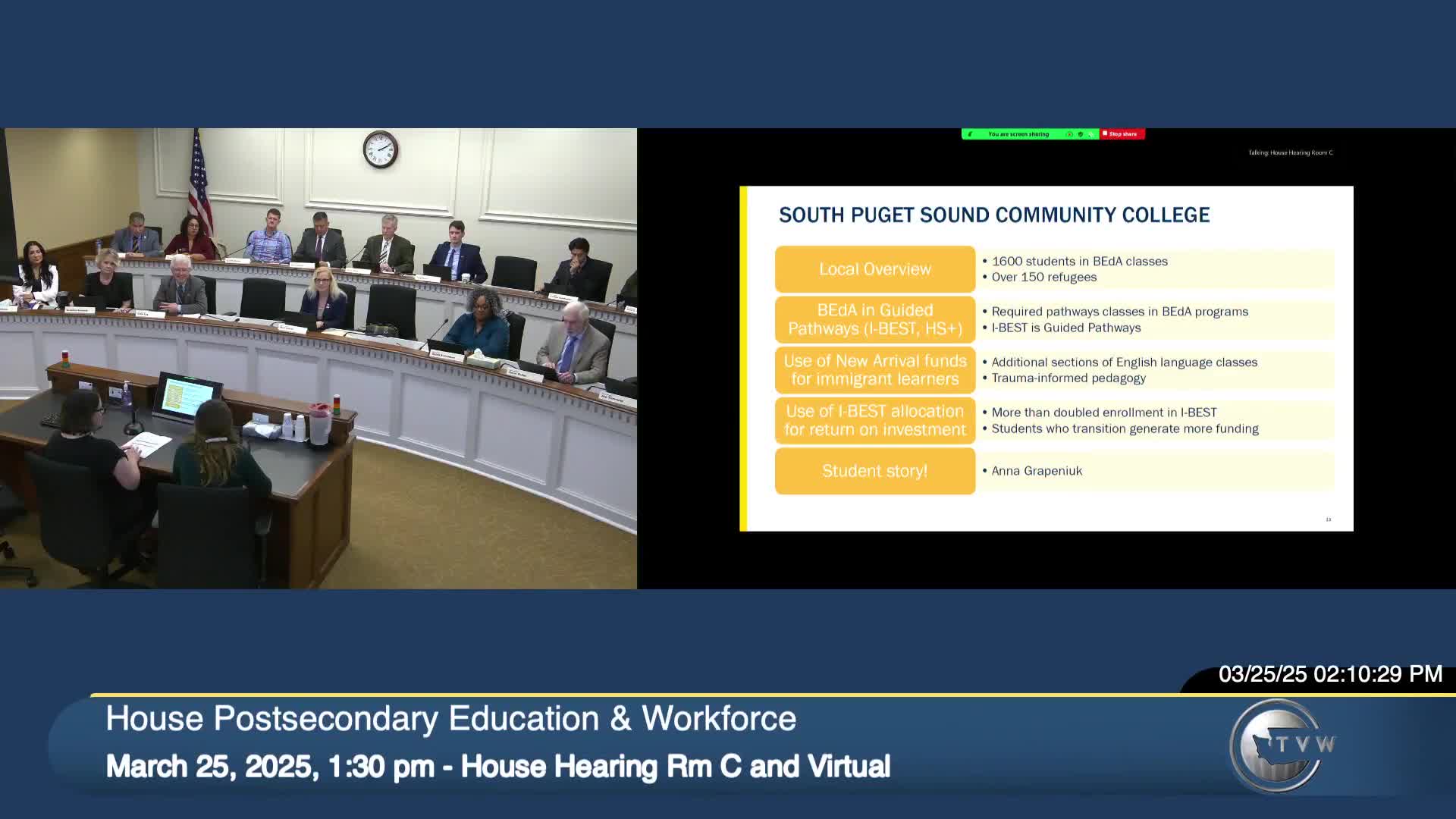This screenshot has height=819, width=1456.
Task: Click 'Anna Grapeniuk' text on slide
Action: (x=1037, y=471)
